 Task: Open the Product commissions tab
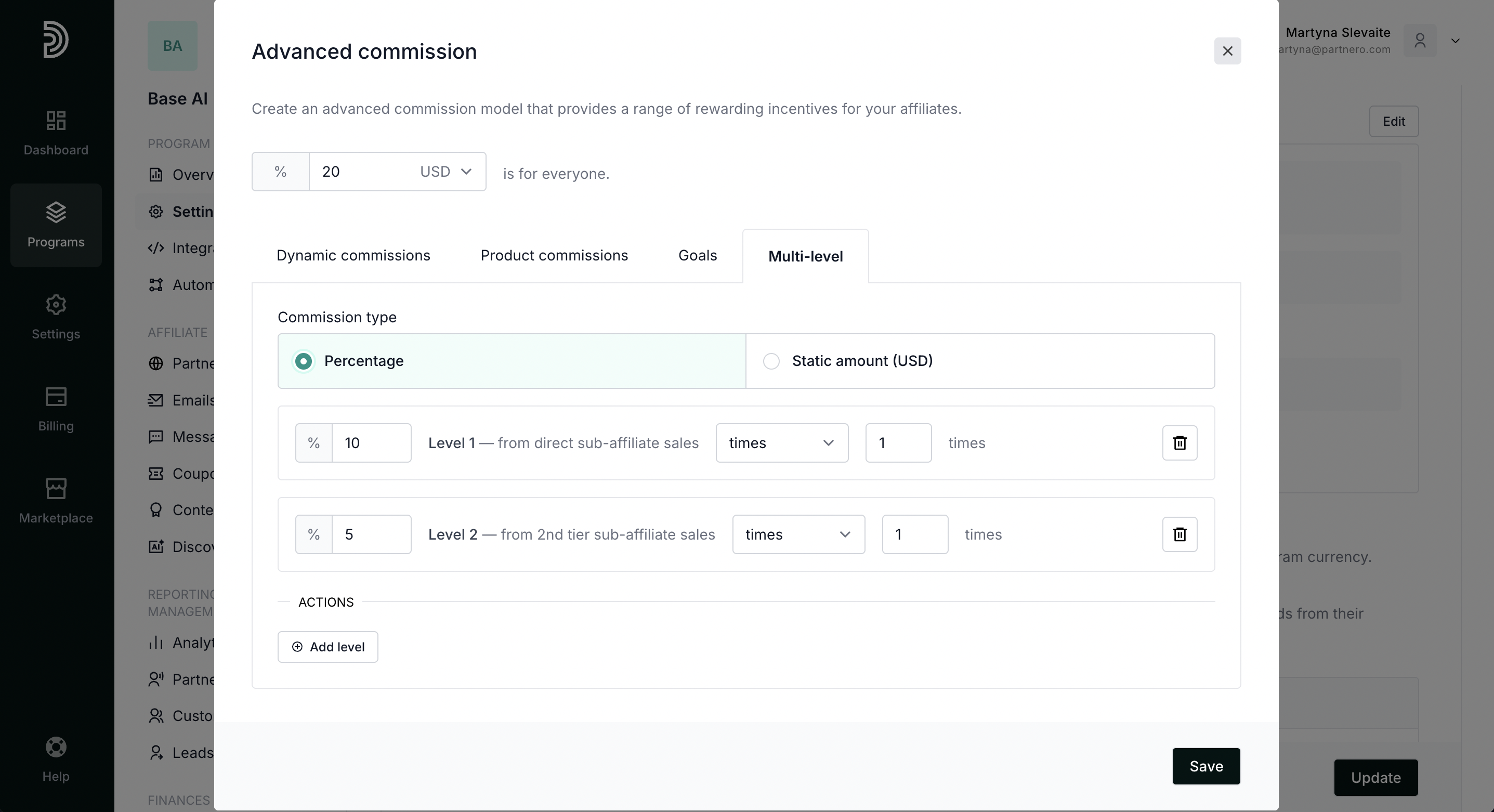554,256
